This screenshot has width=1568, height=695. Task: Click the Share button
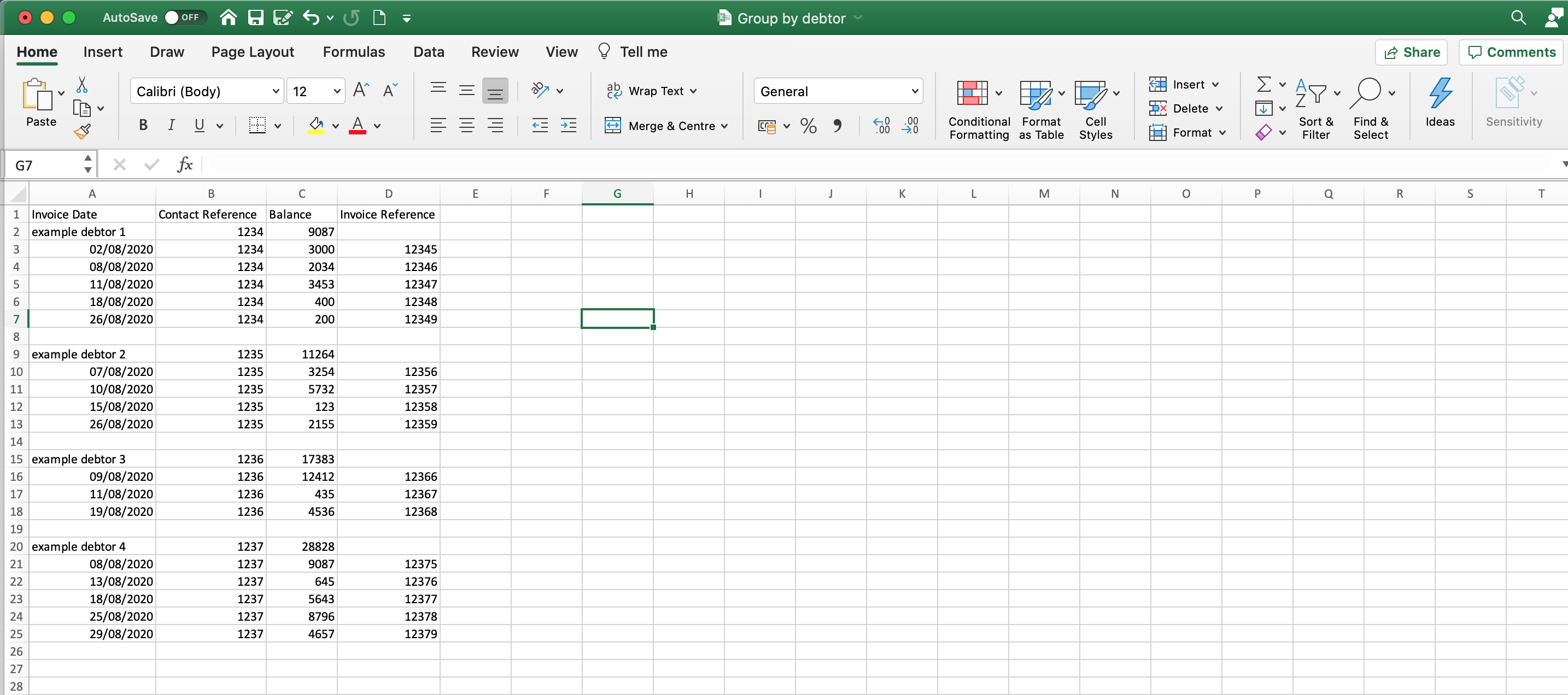pos(1411,52)
